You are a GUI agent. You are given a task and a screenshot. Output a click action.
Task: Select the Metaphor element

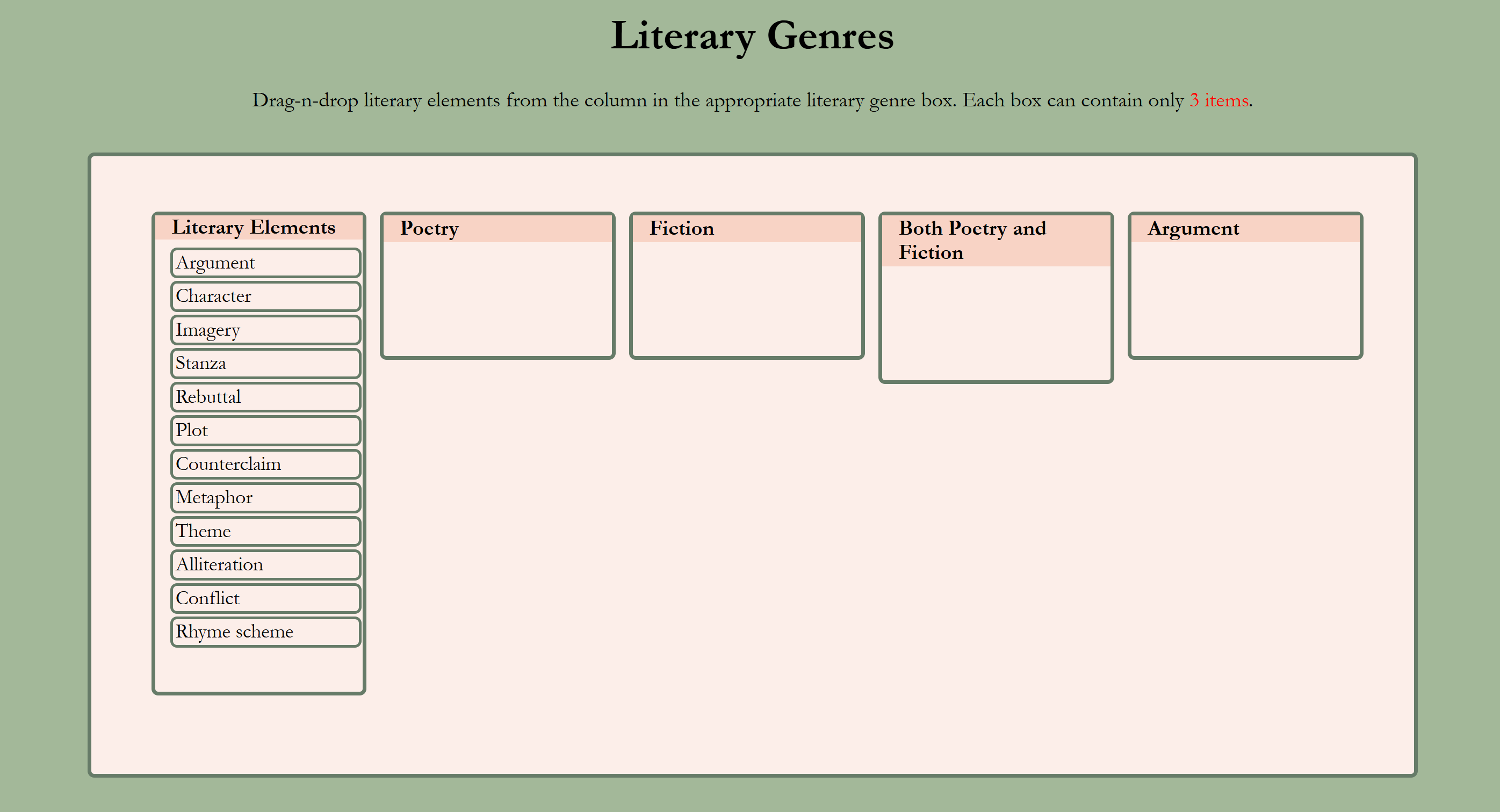[265, 498]
